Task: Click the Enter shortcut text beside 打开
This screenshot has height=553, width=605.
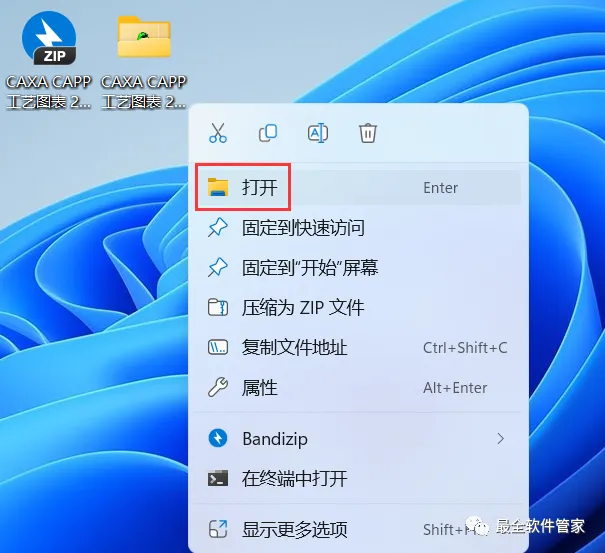Action: click(441, 188)
